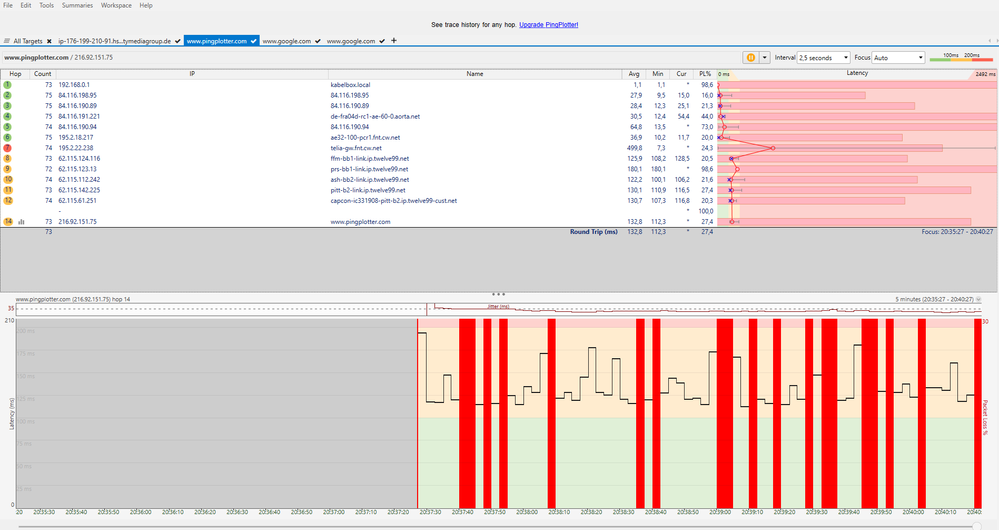
Task: Click the jitter strip above the timeline graph
Action: [x=499, y=309]
